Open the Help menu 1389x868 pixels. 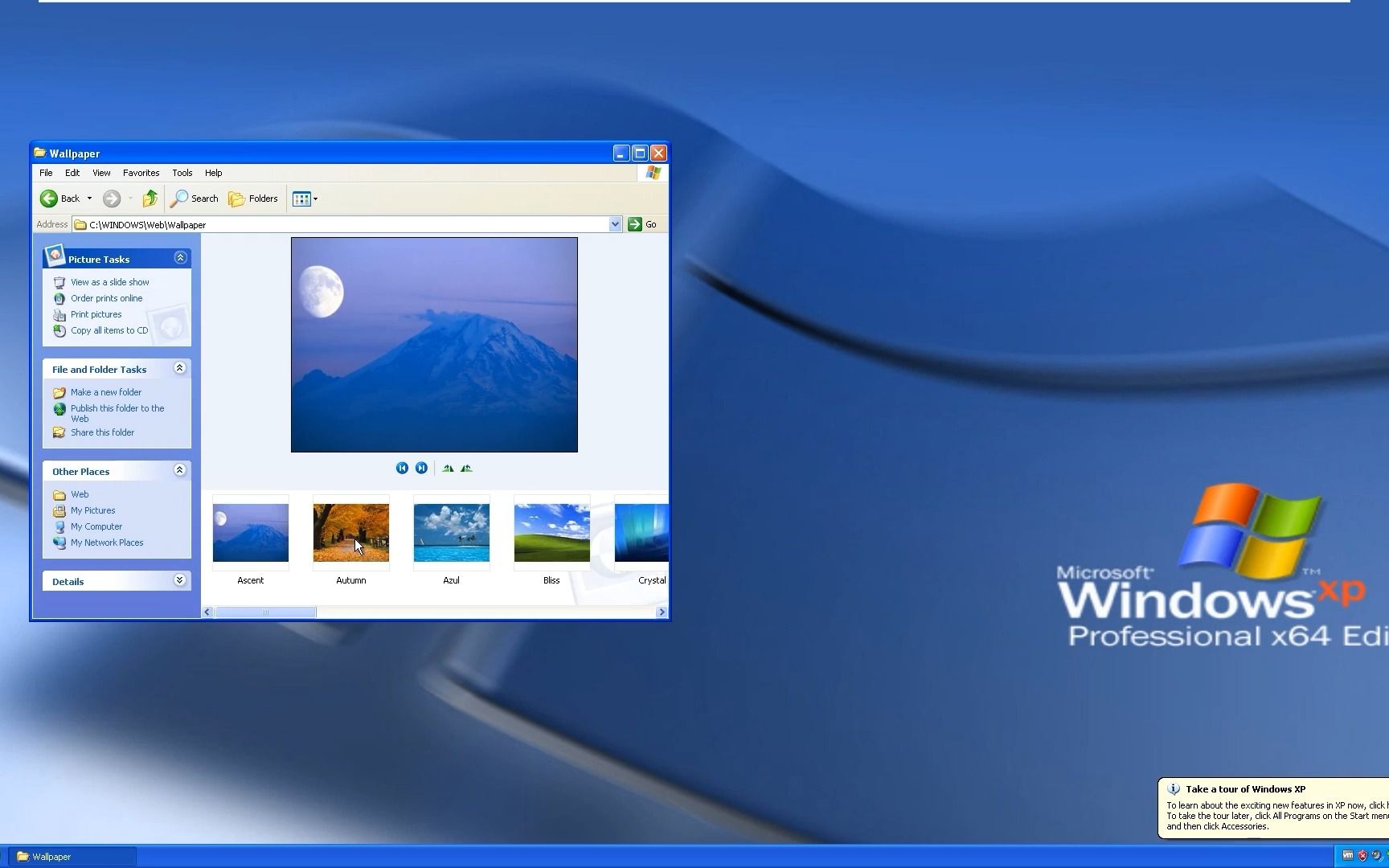click(x=213, y=173)
